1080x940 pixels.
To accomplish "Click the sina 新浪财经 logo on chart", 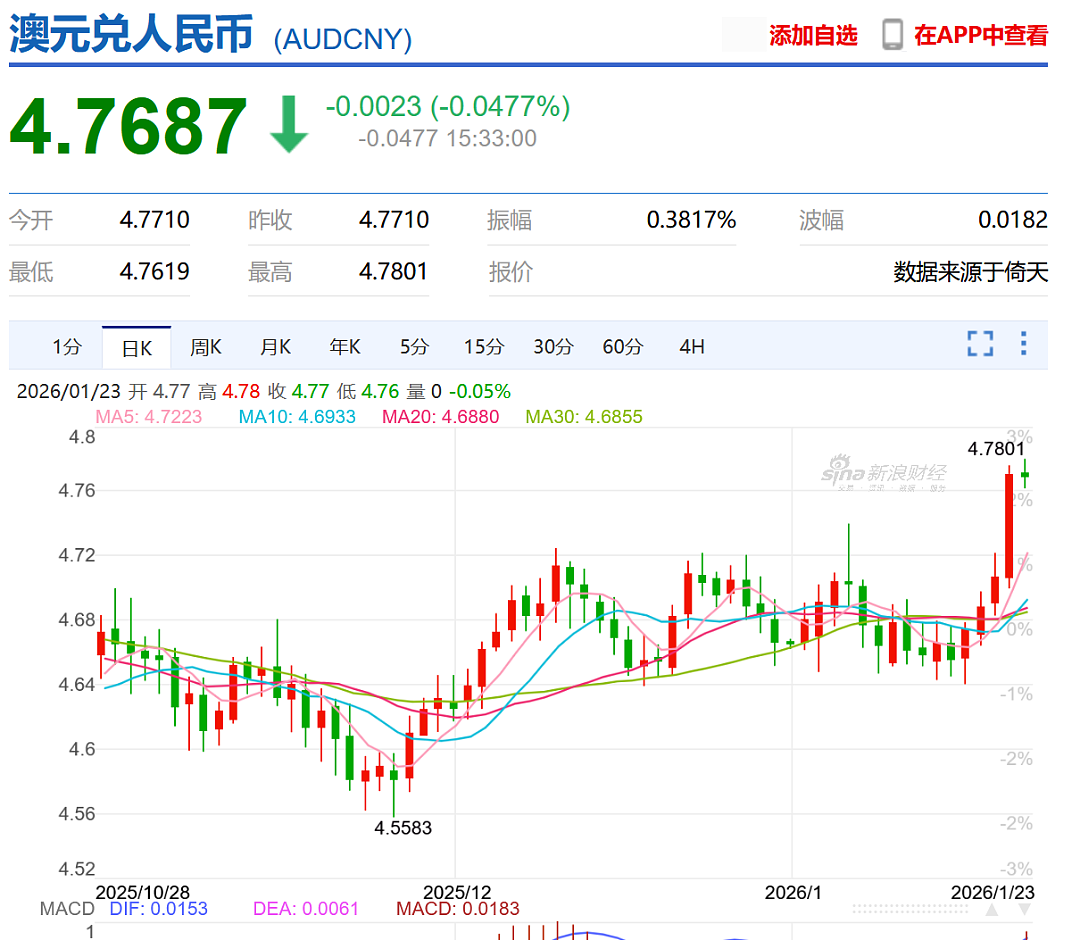I will (884, 473).
